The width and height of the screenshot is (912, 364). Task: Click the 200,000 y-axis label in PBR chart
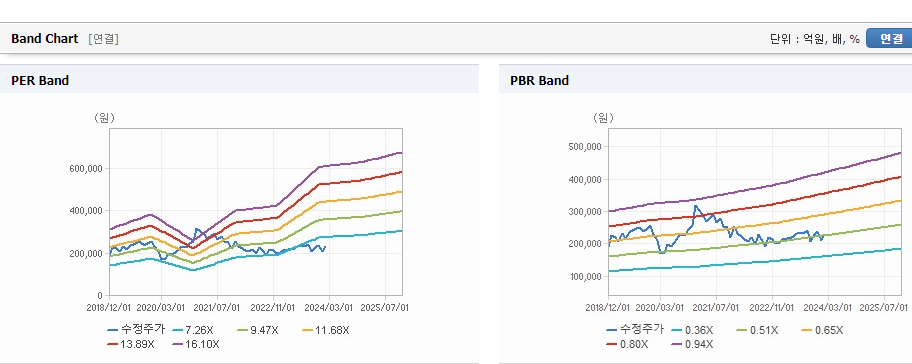pos(586,244)
